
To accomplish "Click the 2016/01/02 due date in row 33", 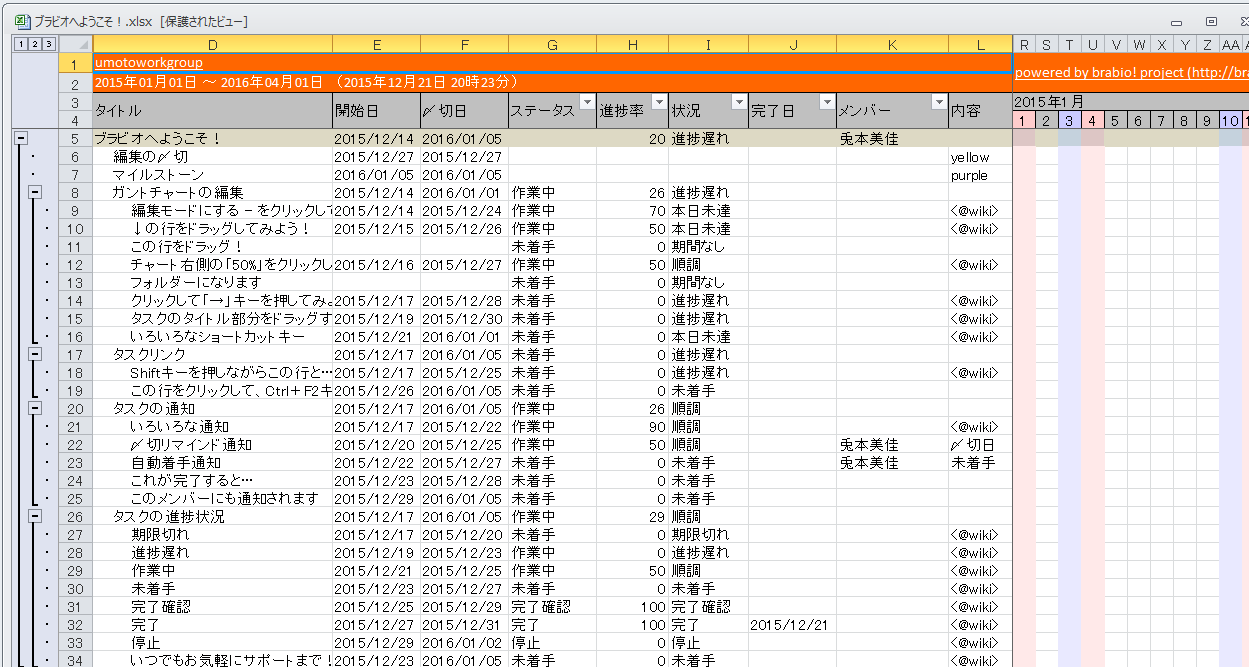I will pos(465,643).
